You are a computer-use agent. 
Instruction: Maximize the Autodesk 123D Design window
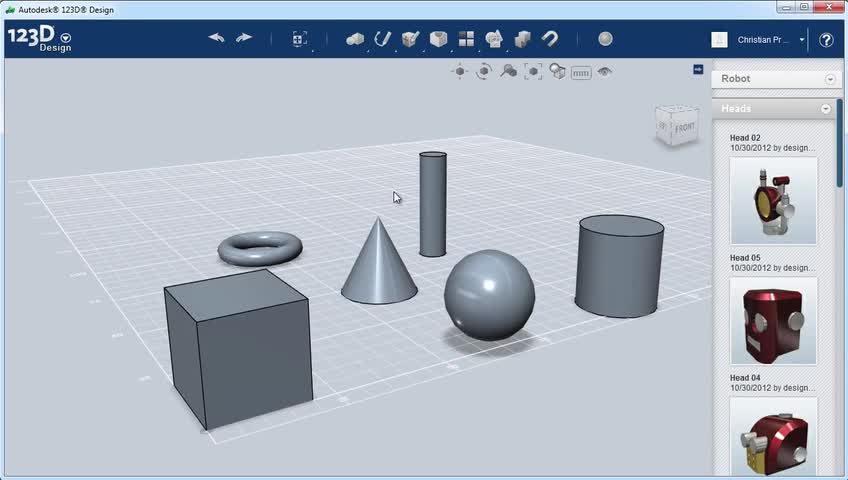(x=804, y=6)
